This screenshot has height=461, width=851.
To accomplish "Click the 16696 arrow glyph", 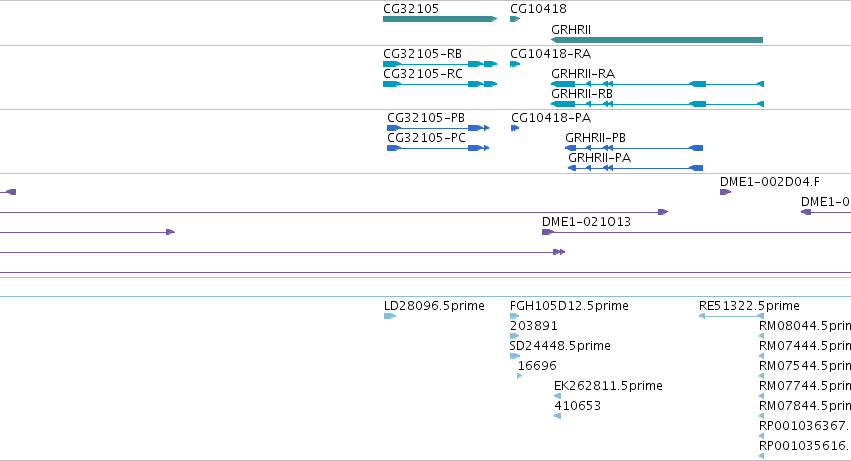I will coord(520,376).
